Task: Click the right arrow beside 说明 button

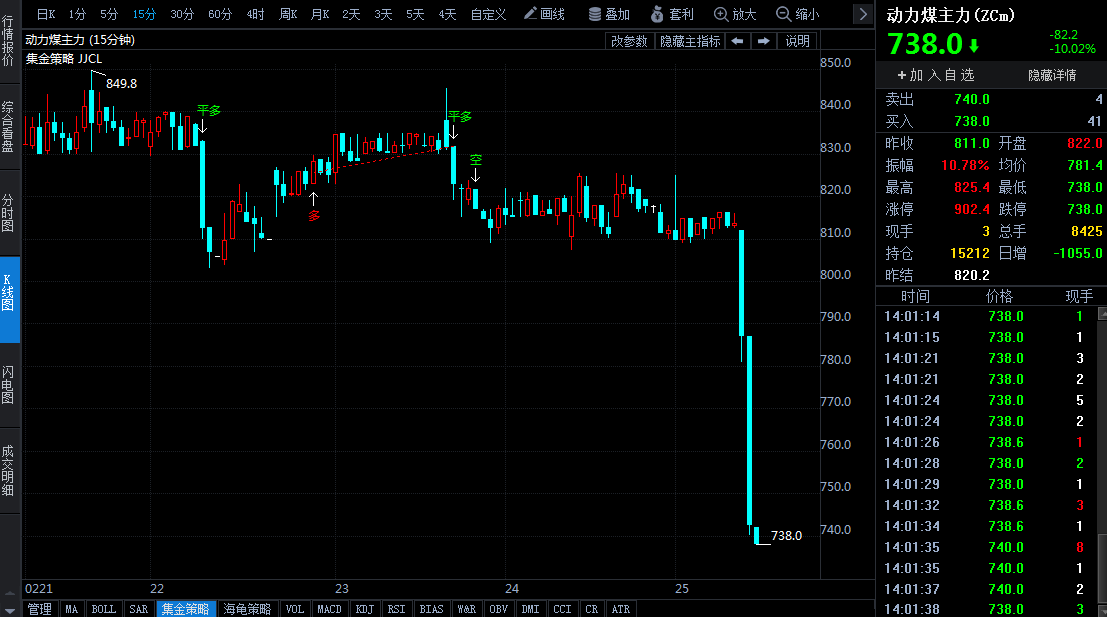Action: (x=763, y=41)
